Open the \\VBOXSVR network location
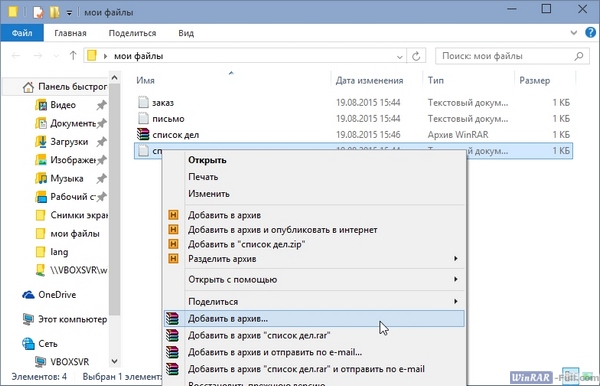 71,270
